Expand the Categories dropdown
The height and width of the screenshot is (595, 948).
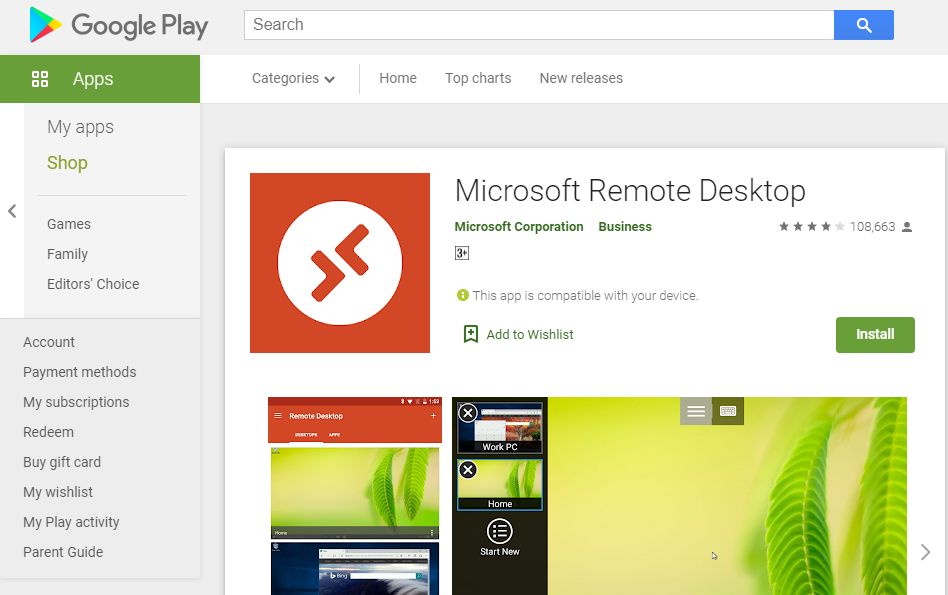pos(293,79)
